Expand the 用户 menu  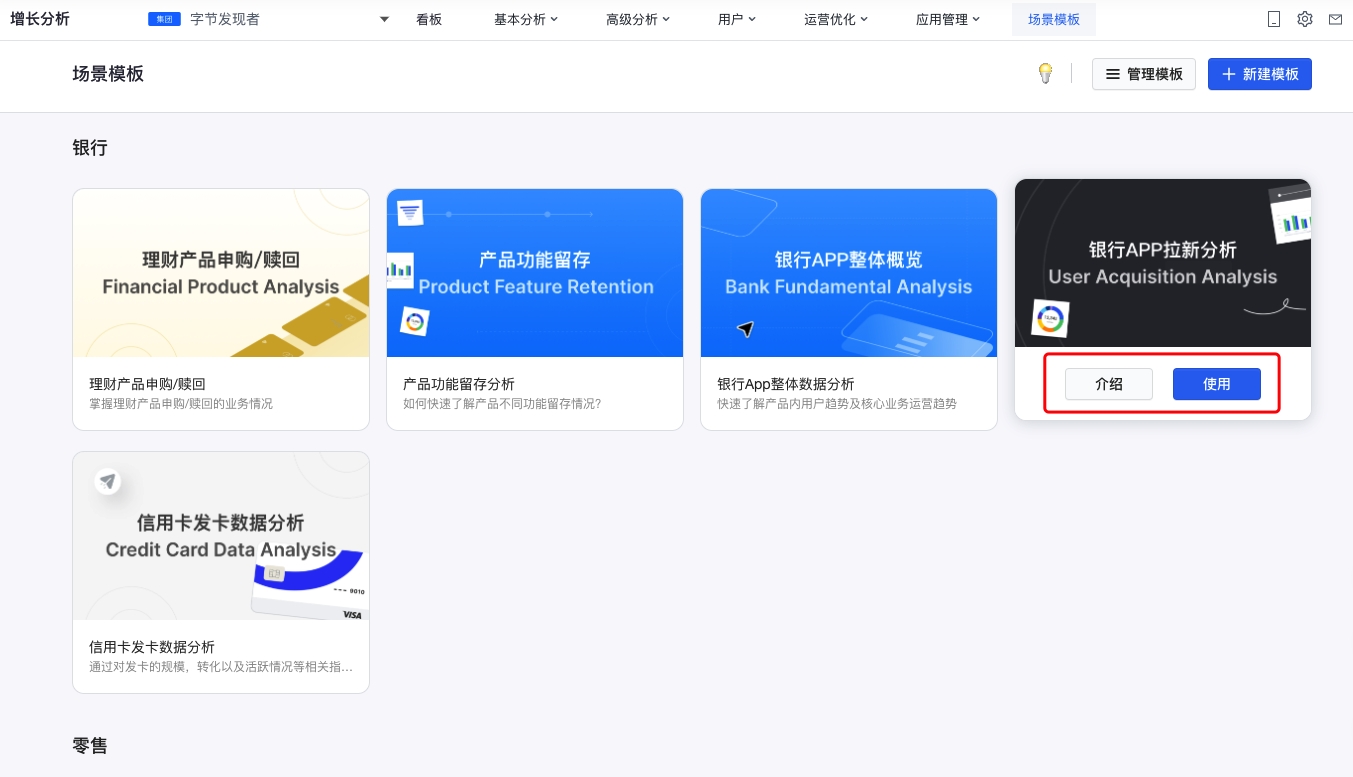tap(737, 19)
